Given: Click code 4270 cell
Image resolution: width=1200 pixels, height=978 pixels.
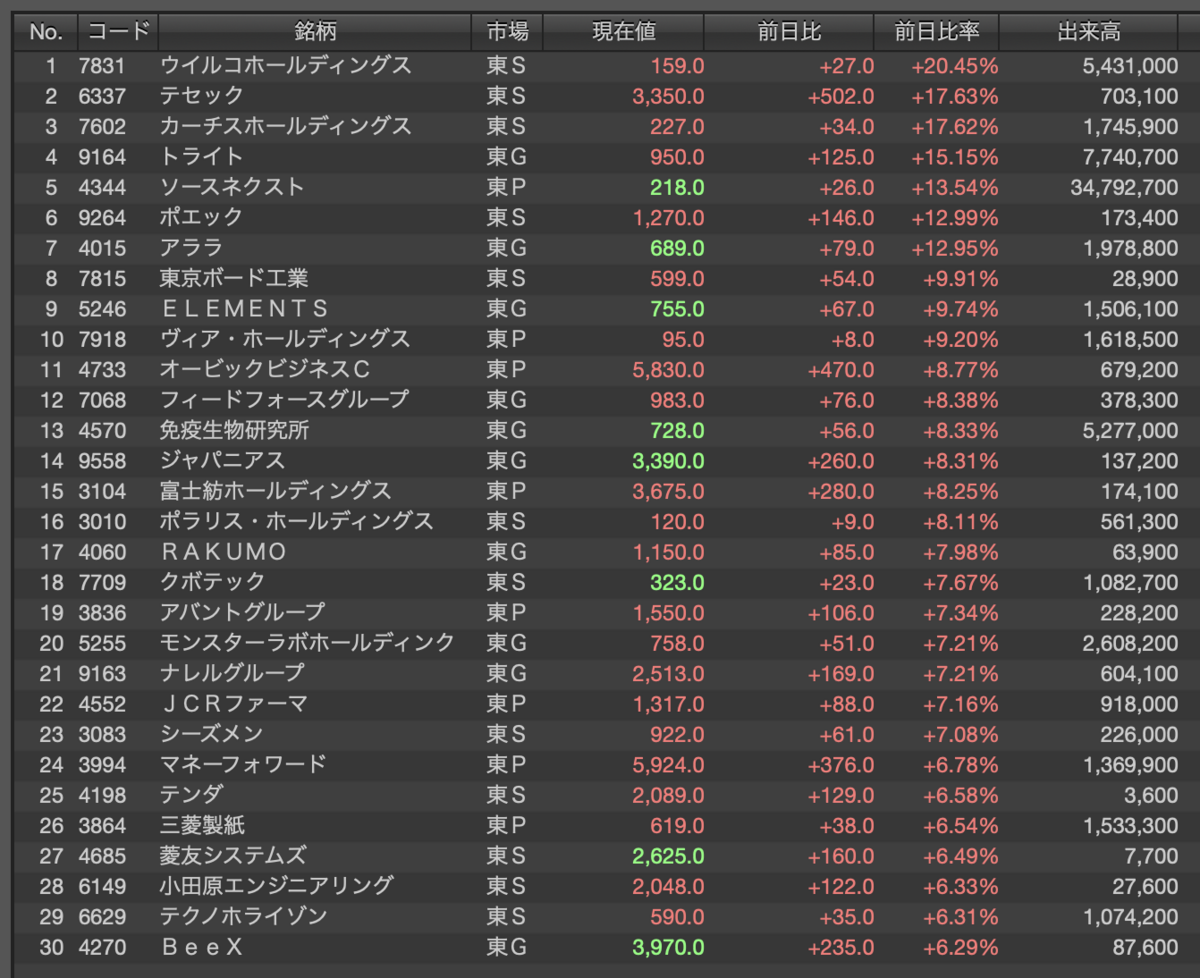Looking at the screenshot, I should 102,946.
